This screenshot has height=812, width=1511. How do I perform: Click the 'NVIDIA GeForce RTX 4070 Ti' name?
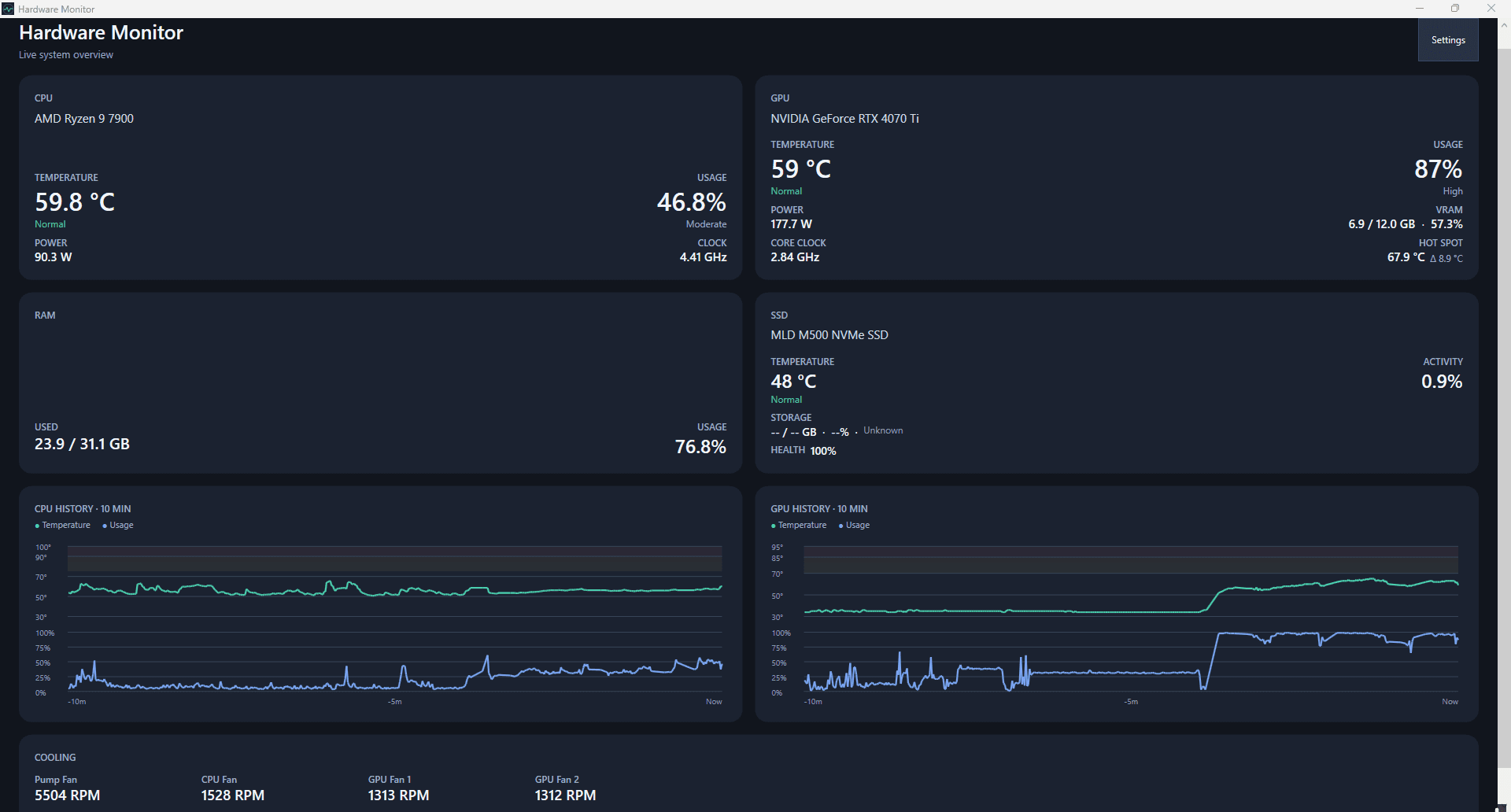pyautogui.click(x=844, y=119)
